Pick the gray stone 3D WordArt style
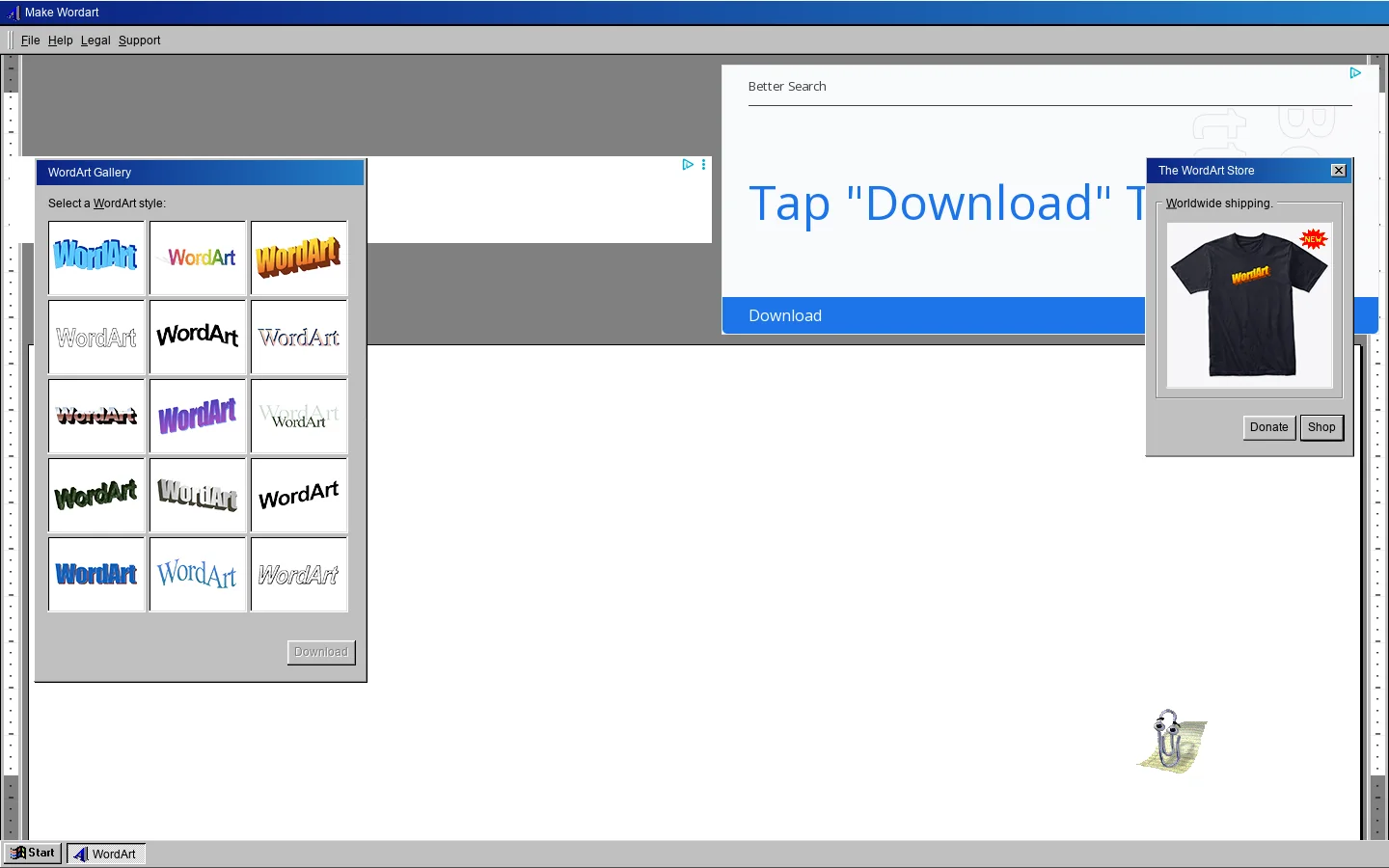 click(x=198, y=495)
